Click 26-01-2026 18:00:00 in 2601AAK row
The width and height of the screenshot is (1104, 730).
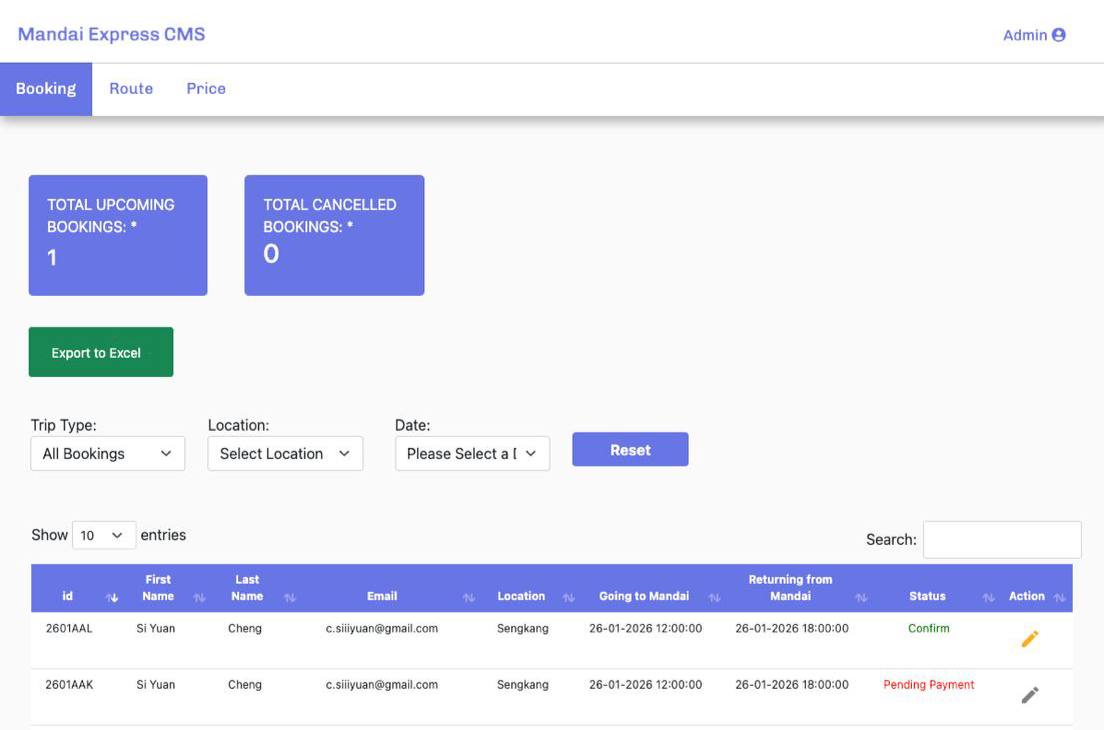coord(791,684)
